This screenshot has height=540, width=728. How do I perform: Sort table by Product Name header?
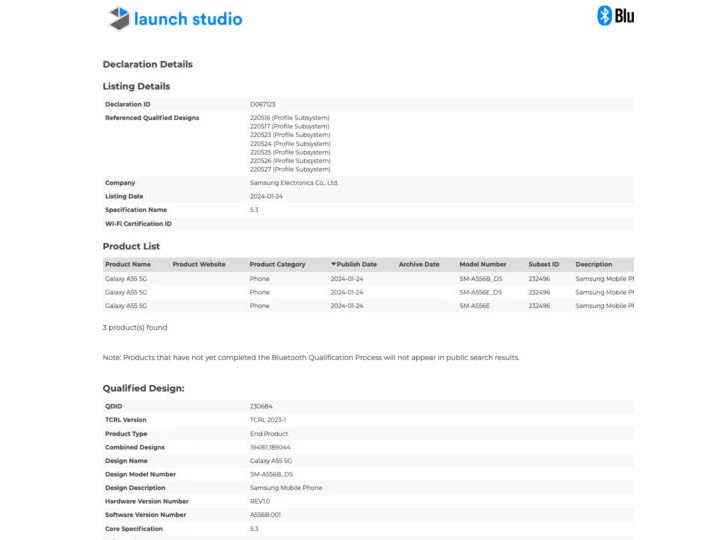[128, 264]
